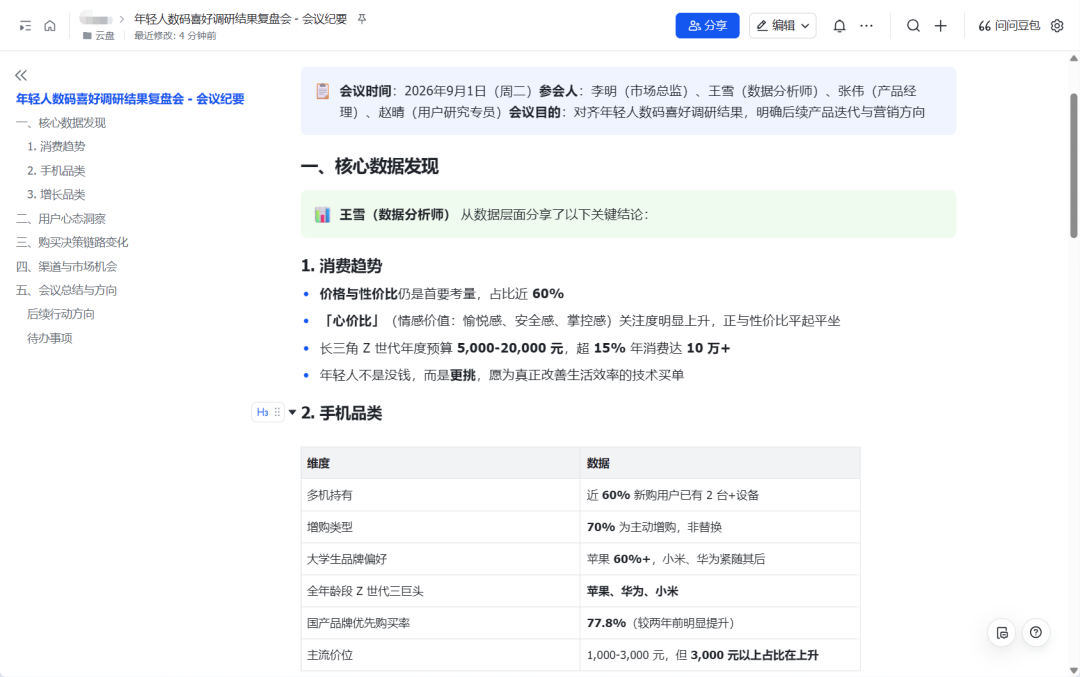Click the H3 heading block handle
1080x677 pixels.
click(x=262, y=412)
